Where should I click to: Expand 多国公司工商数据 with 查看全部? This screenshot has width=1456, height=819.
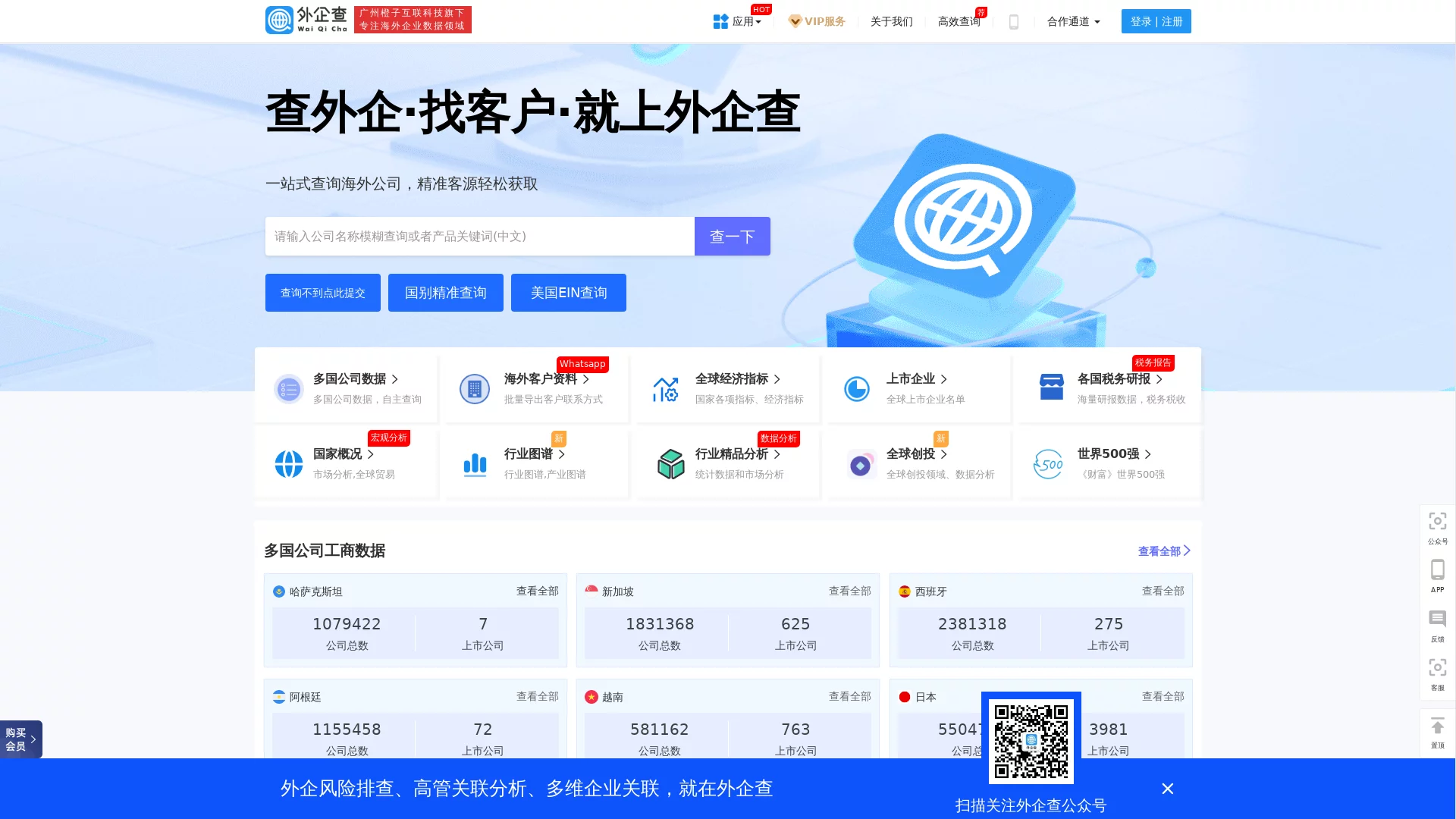[1162, 551]
